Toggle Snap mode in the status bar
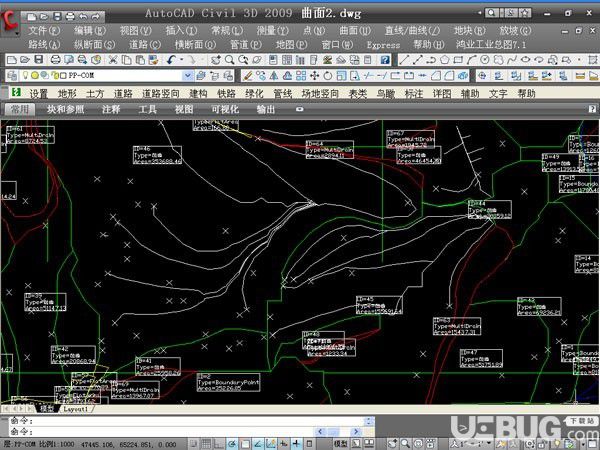600x450 pixels. [x=194, y=444]
